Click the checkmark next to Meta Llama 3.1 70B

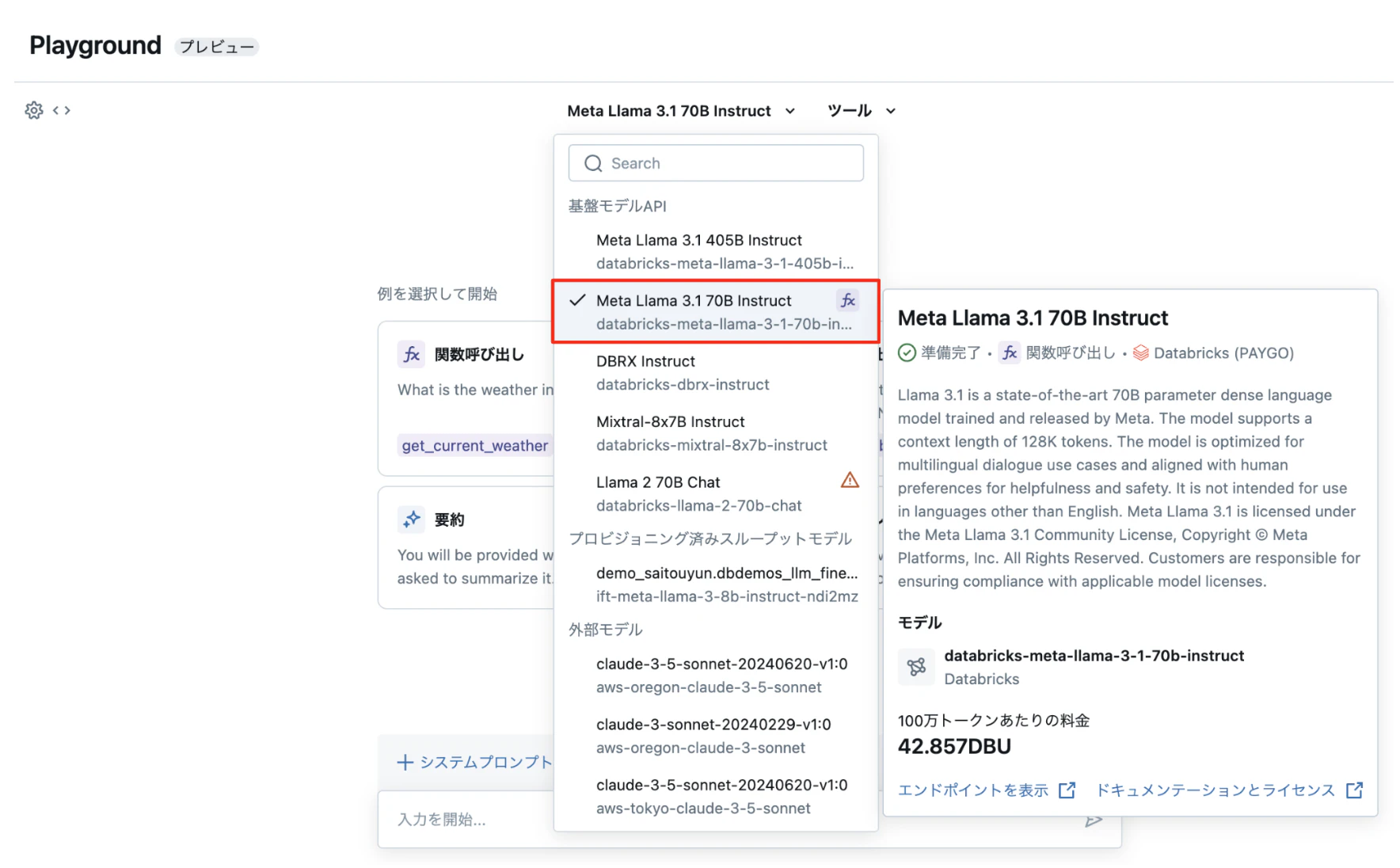(x=578, y=300)
